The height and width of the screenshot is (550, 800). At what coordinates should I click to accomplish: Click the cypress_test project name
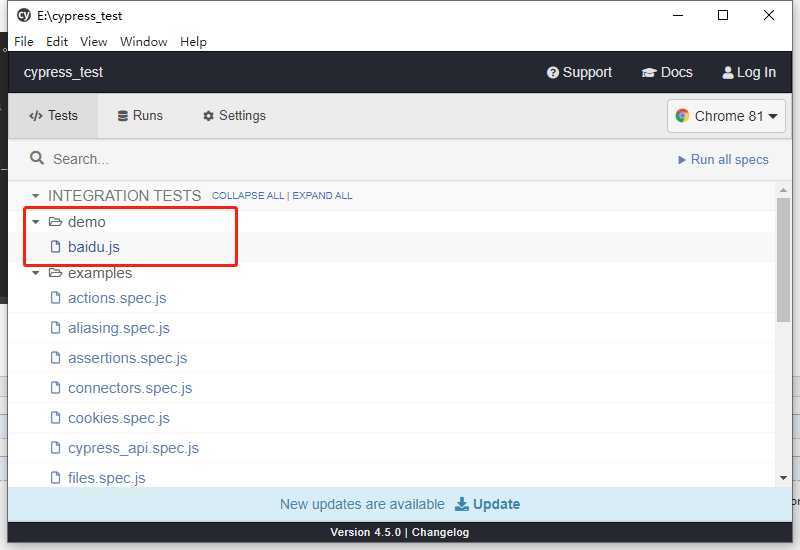coord(63,72)
